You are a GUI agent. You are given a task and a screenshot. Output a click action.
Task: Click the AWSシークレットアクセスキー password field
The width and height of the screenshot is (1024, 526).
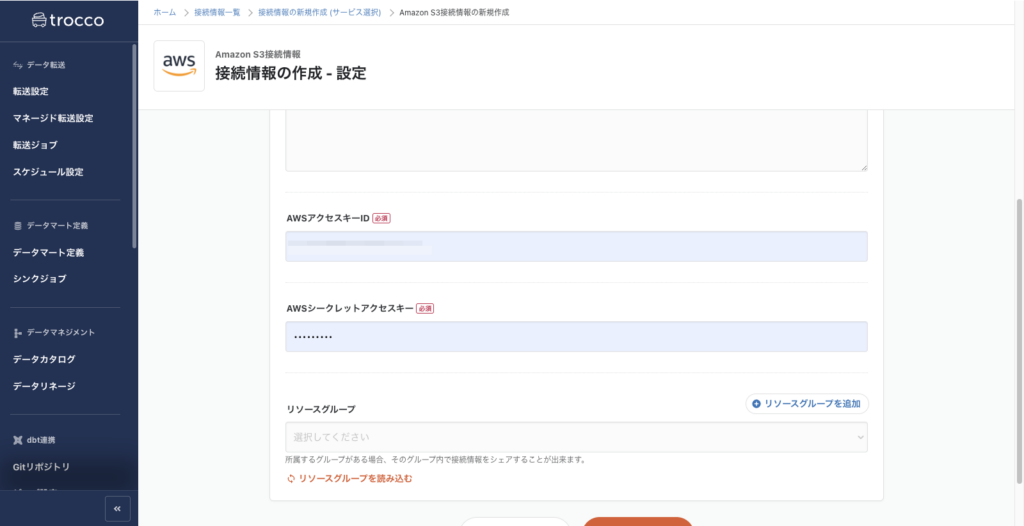(x=576, y=337)
